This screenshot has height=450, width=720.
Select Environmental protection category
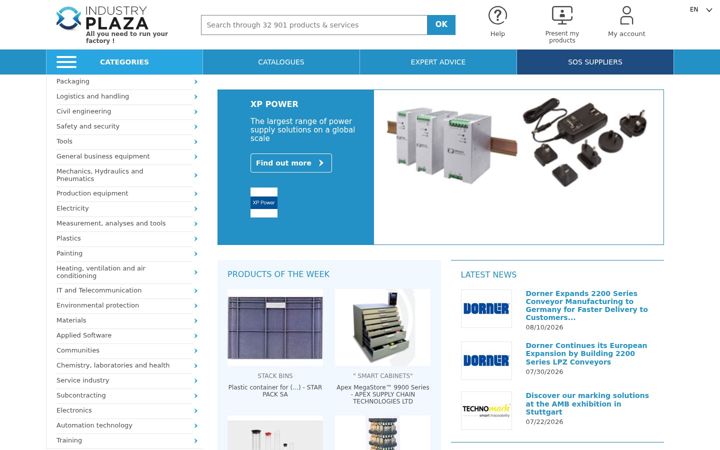[x=97, y=305]
